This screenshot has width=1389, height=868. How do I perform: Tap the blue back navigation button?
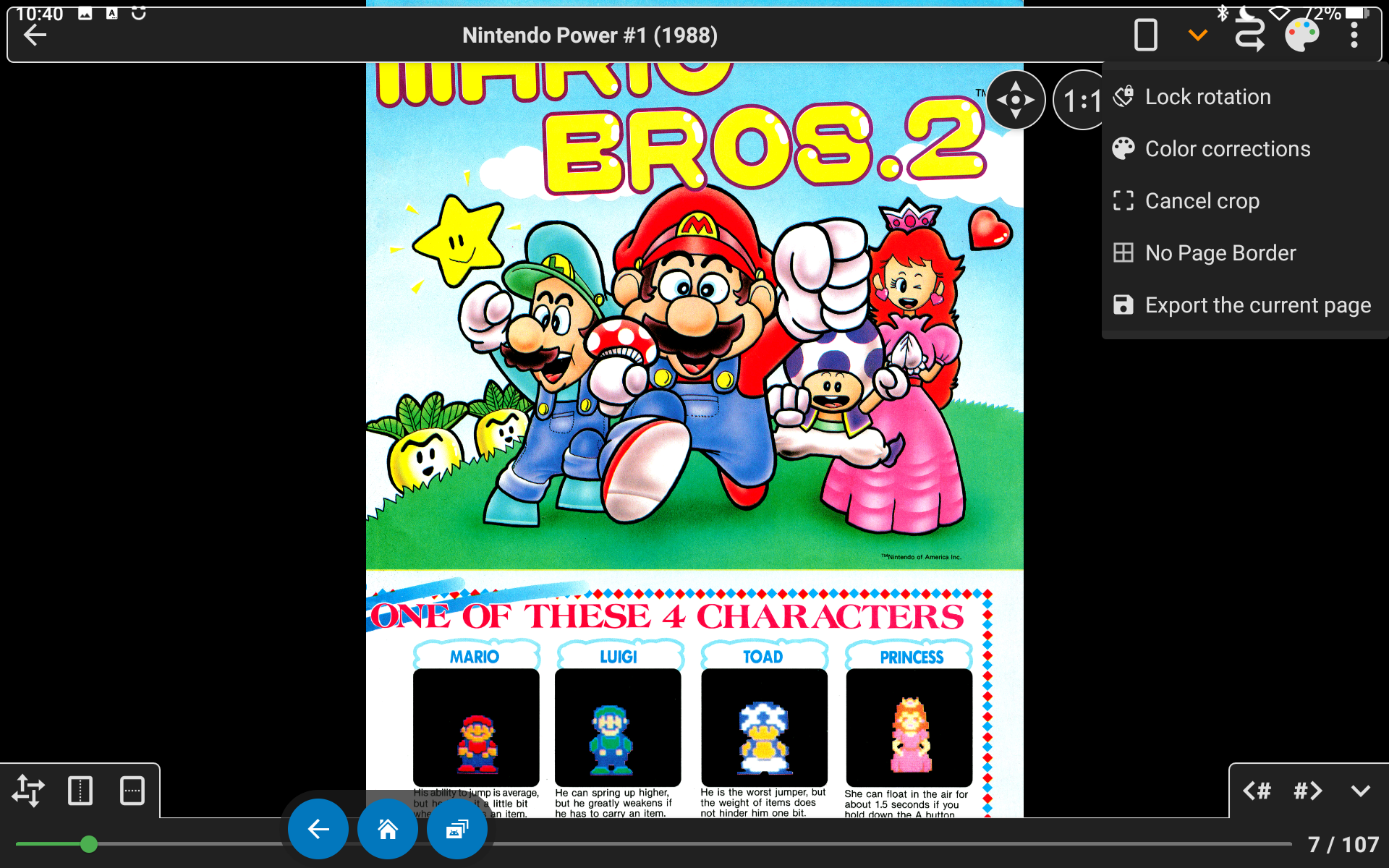click(x=318, y=829)
